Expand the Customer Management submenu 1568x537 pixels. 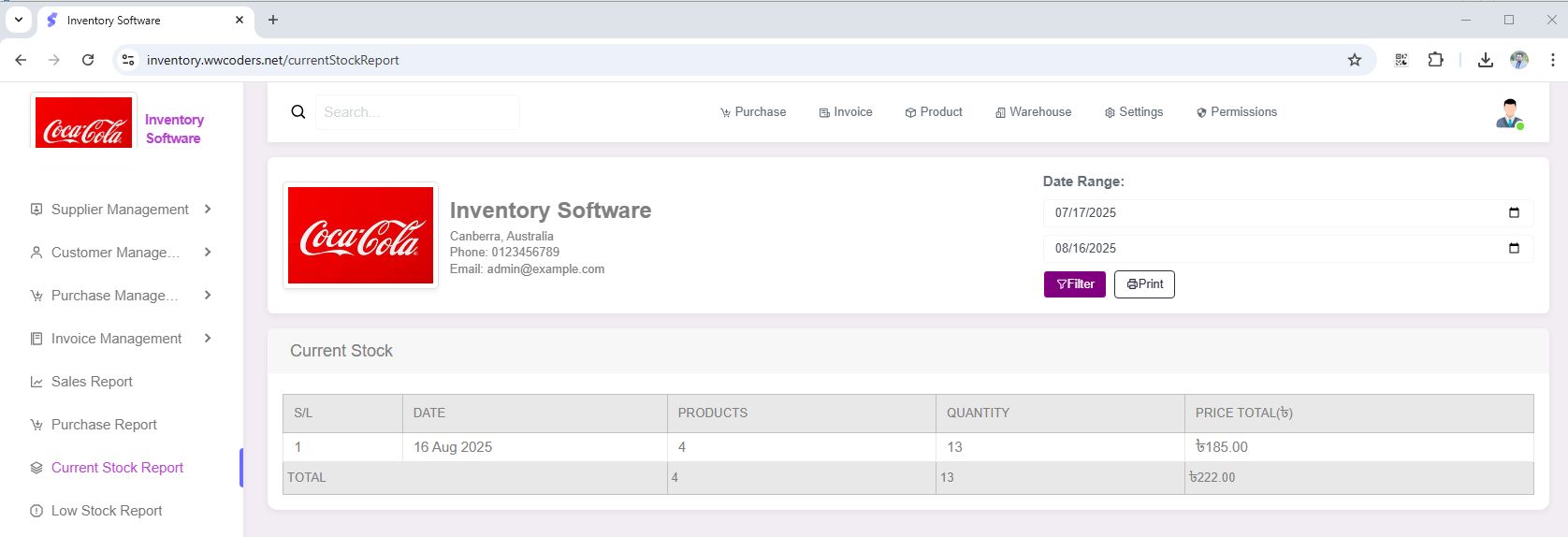120,253
